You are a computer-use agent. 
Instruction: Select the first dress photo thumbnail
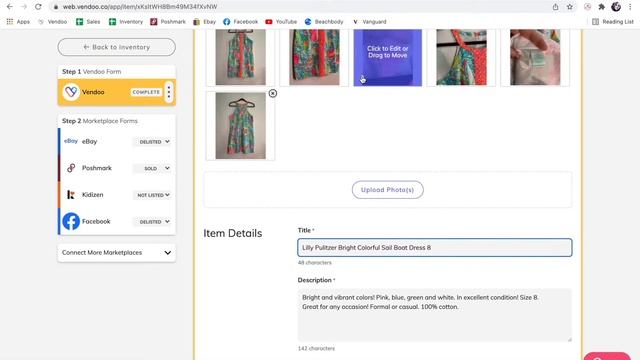240,57
